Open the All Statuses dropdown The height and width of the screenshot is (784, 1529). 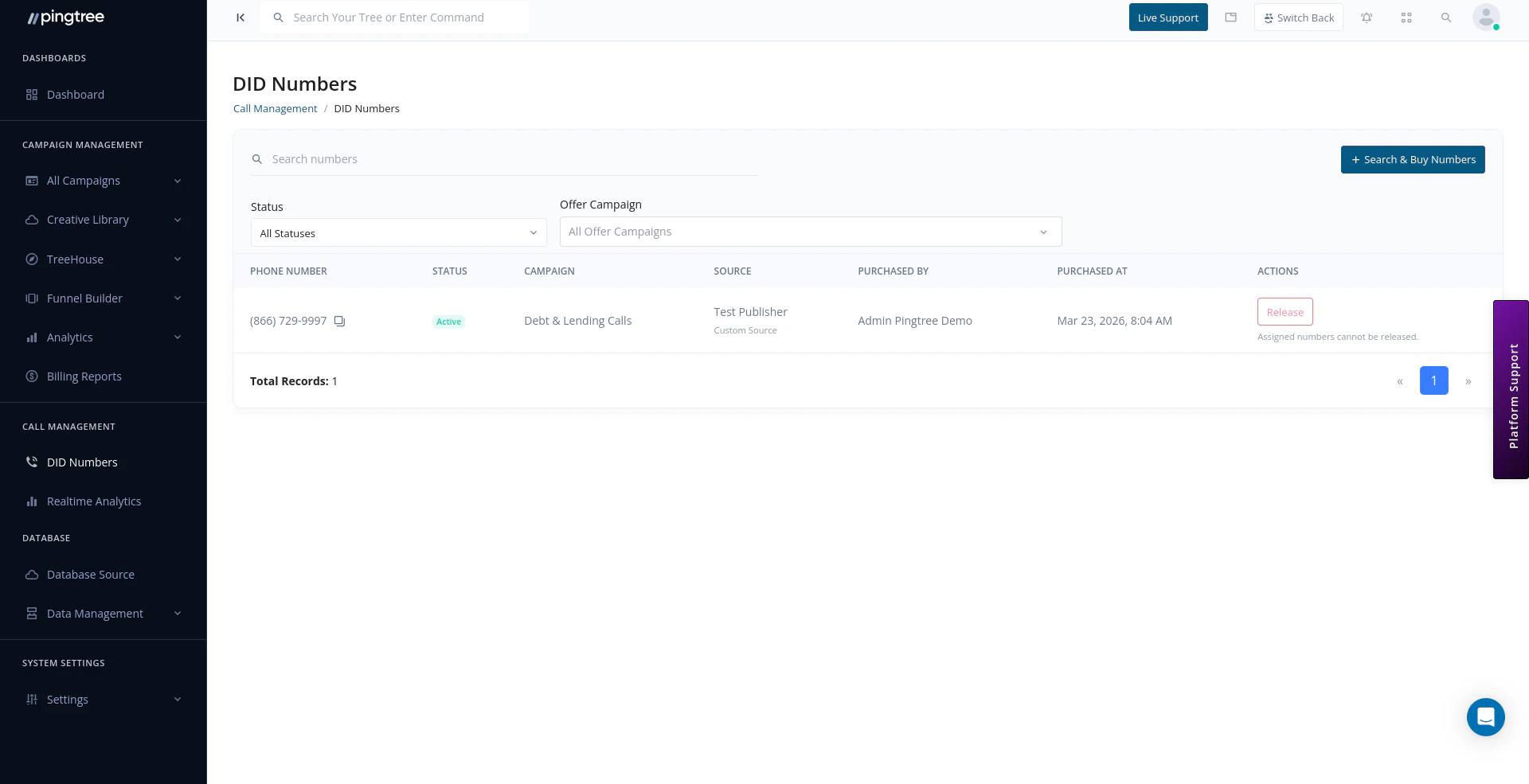coord(398,232)
